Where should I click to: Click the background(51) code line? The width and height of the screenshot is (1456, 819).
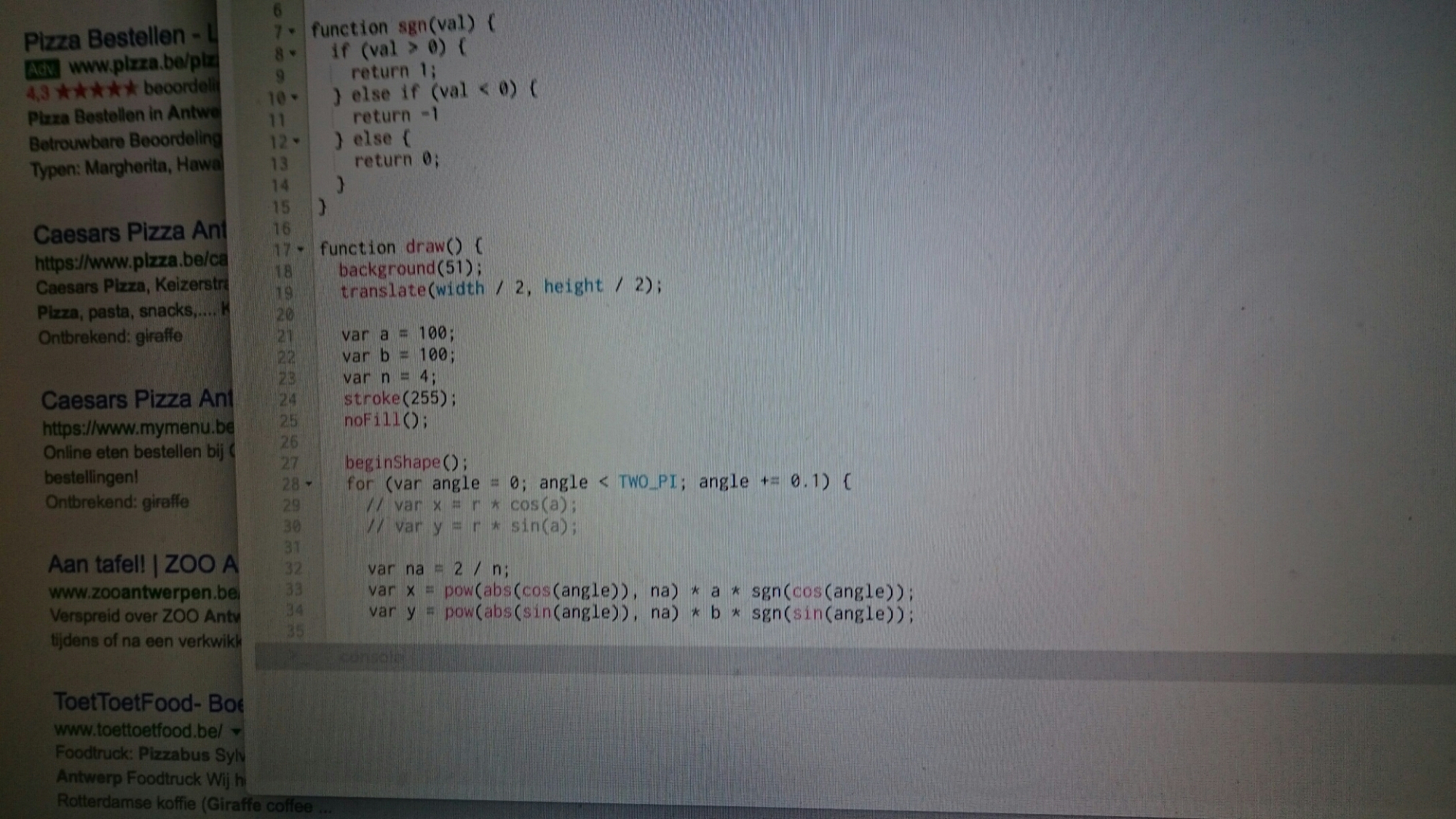click(410, 269)
